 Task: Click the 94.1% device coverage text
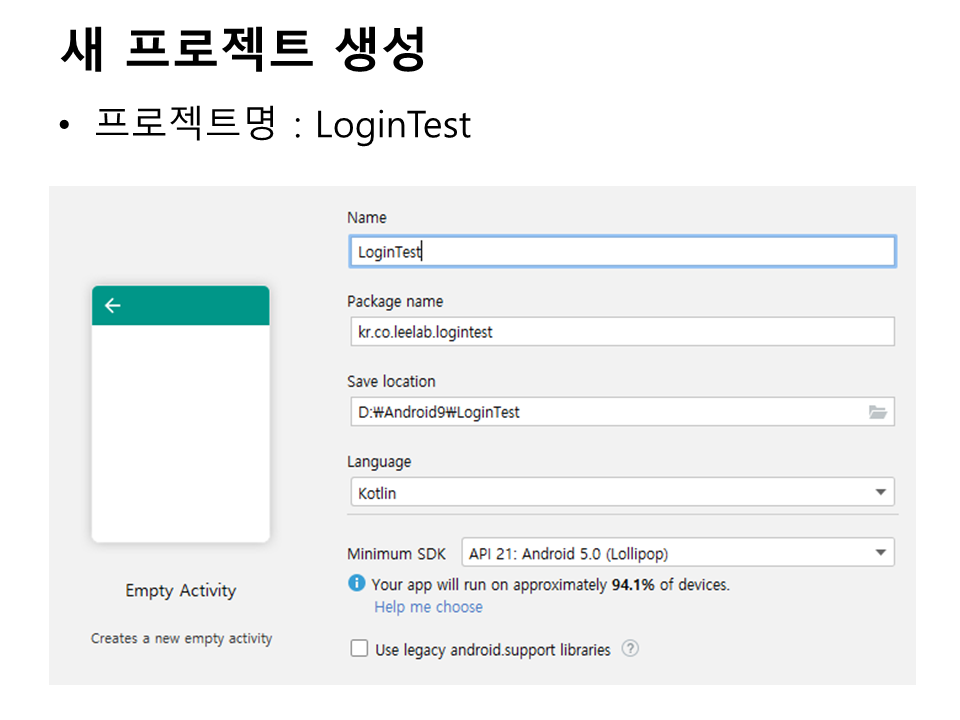632,584
